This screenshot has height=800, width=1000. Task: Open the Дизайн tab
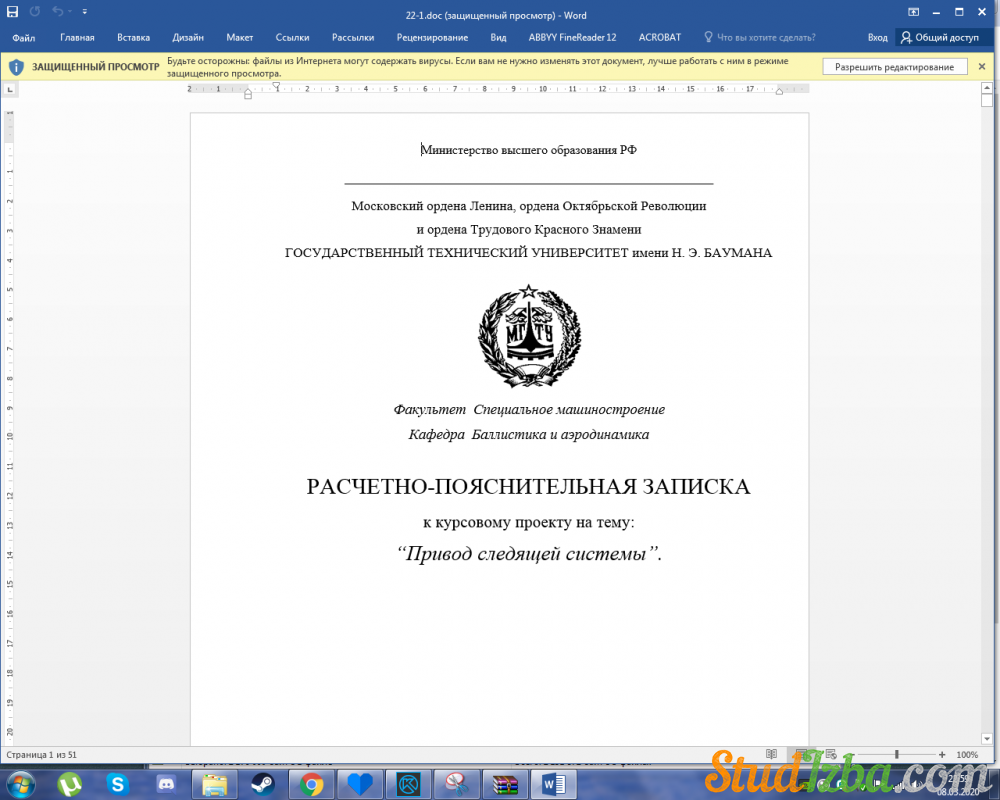tap(188, 38)
